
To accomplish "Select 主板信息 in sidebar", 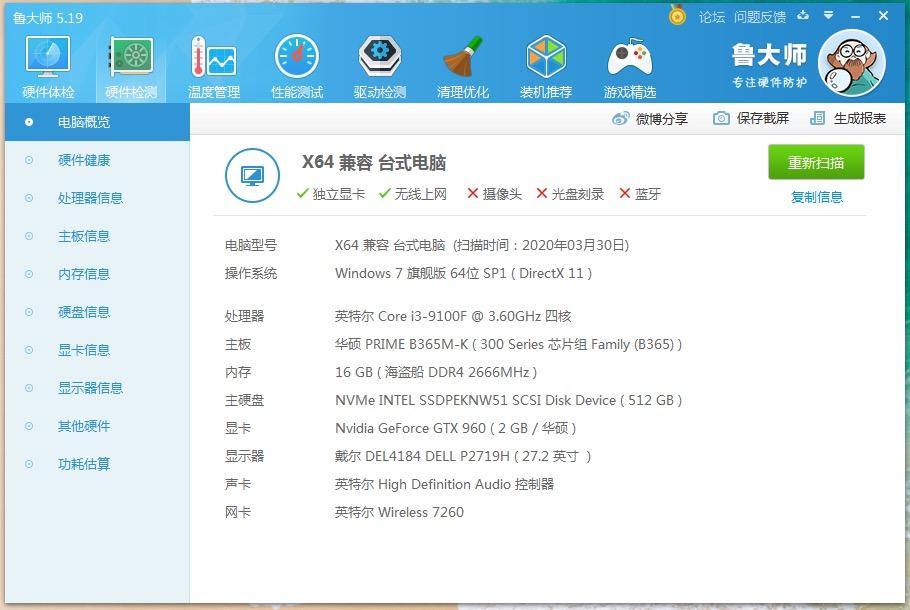I will [97, 236].
